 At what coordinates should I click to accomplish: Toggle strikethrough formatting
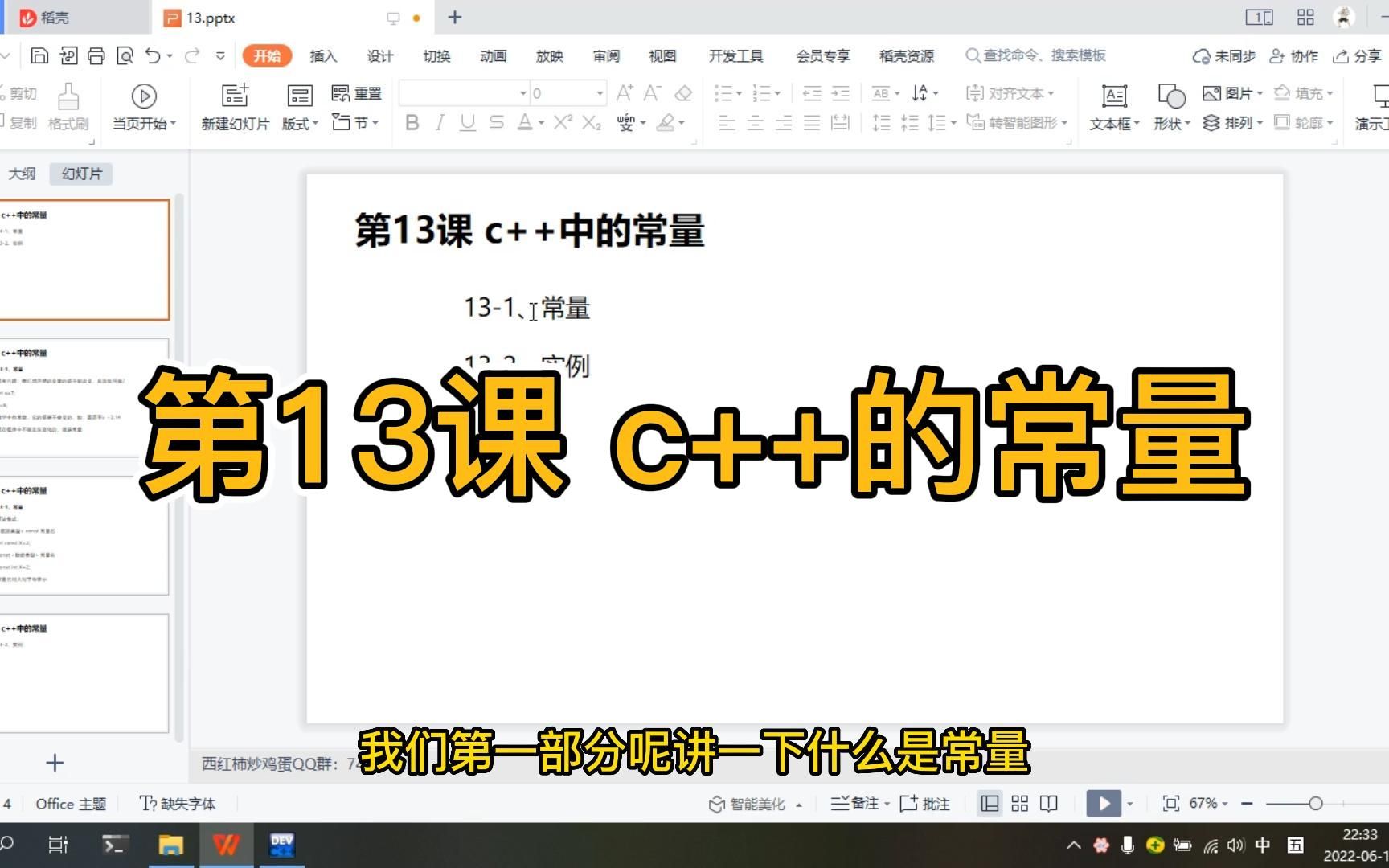coord(497,122)
